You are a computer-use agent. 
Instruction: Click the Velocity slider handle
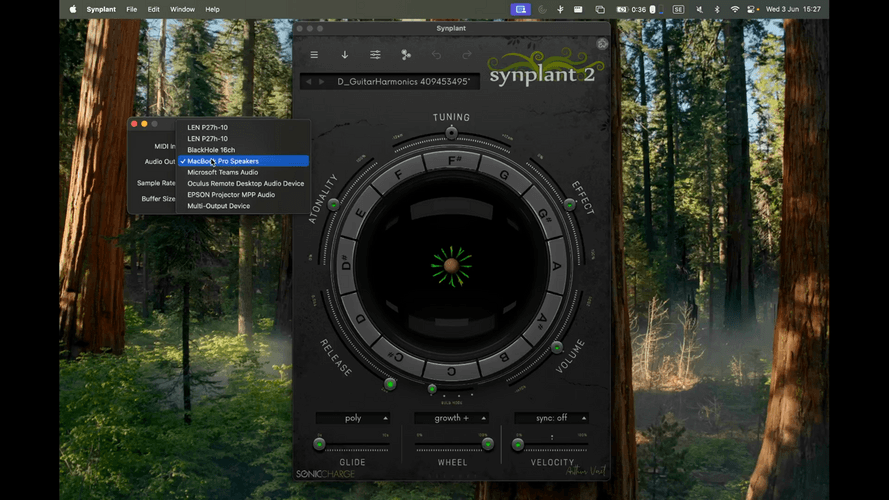518,444
